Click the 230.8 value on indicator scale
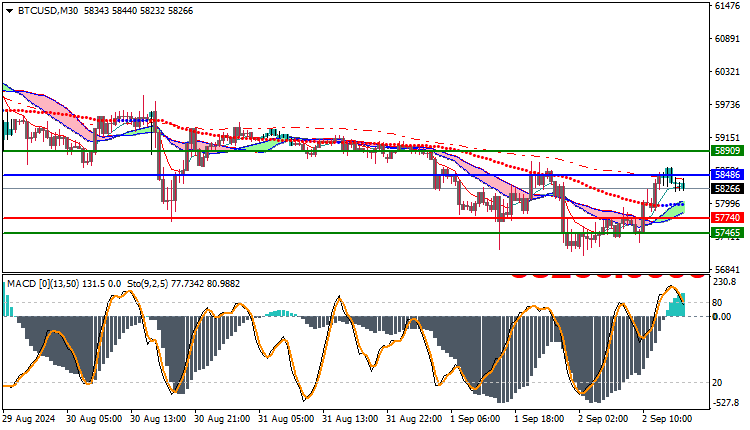 pyautogui.click(x=725, y=282)
